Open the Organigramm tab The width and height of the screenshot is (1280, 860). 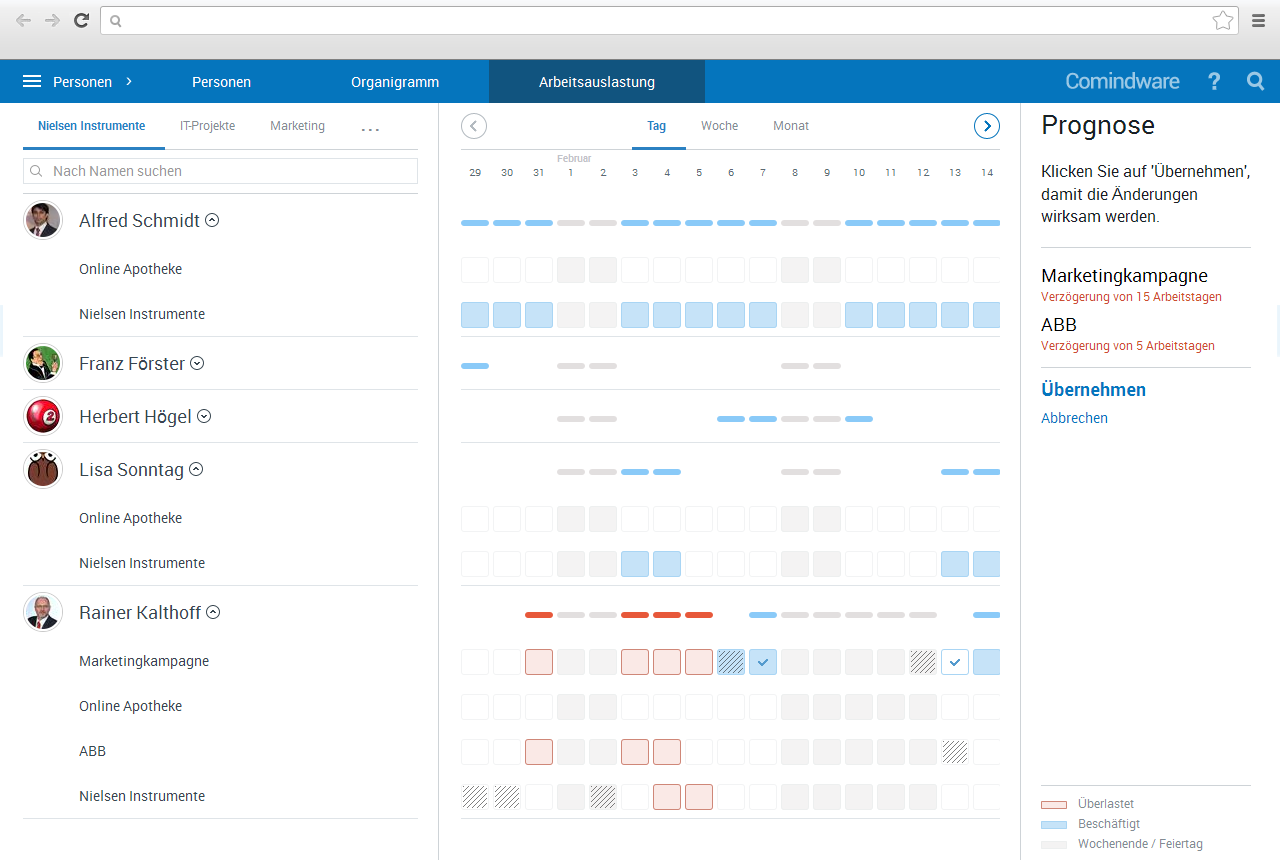(395, 82)
